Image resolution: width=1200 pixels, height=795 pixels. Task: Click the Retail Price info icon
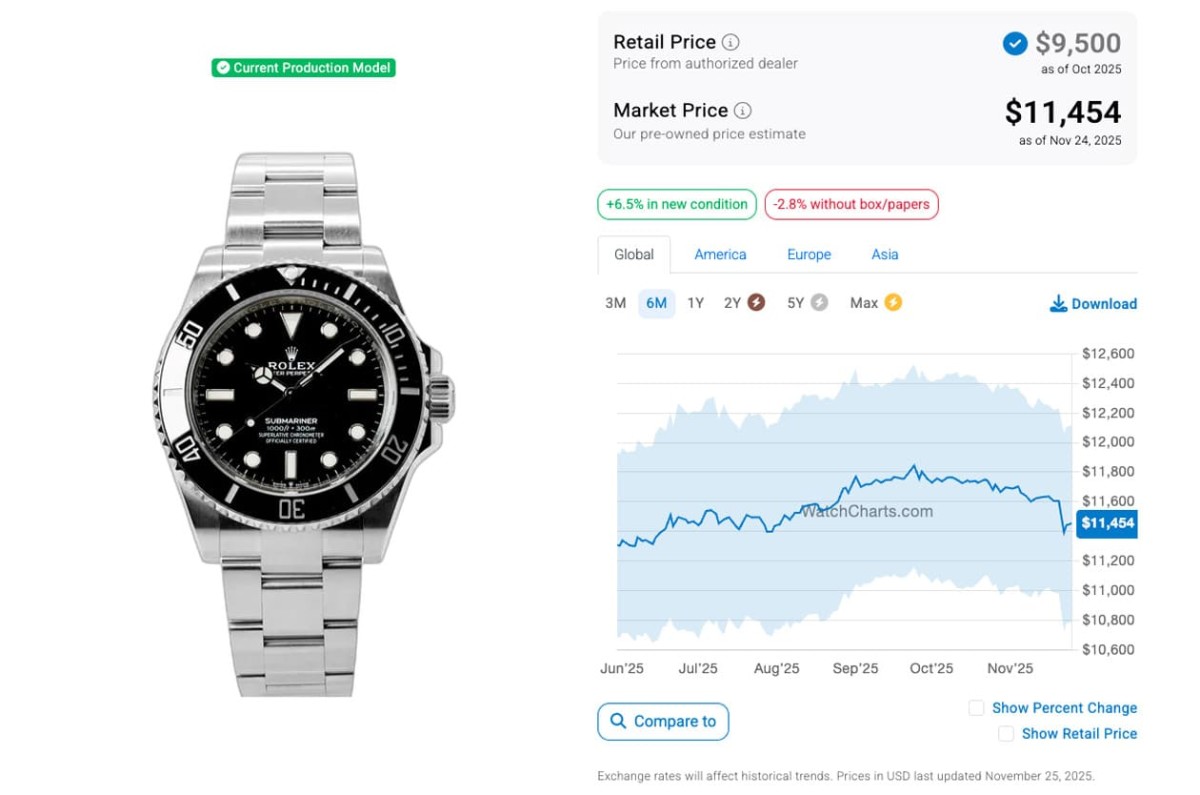pyautogui.click(x=731, y=42)
